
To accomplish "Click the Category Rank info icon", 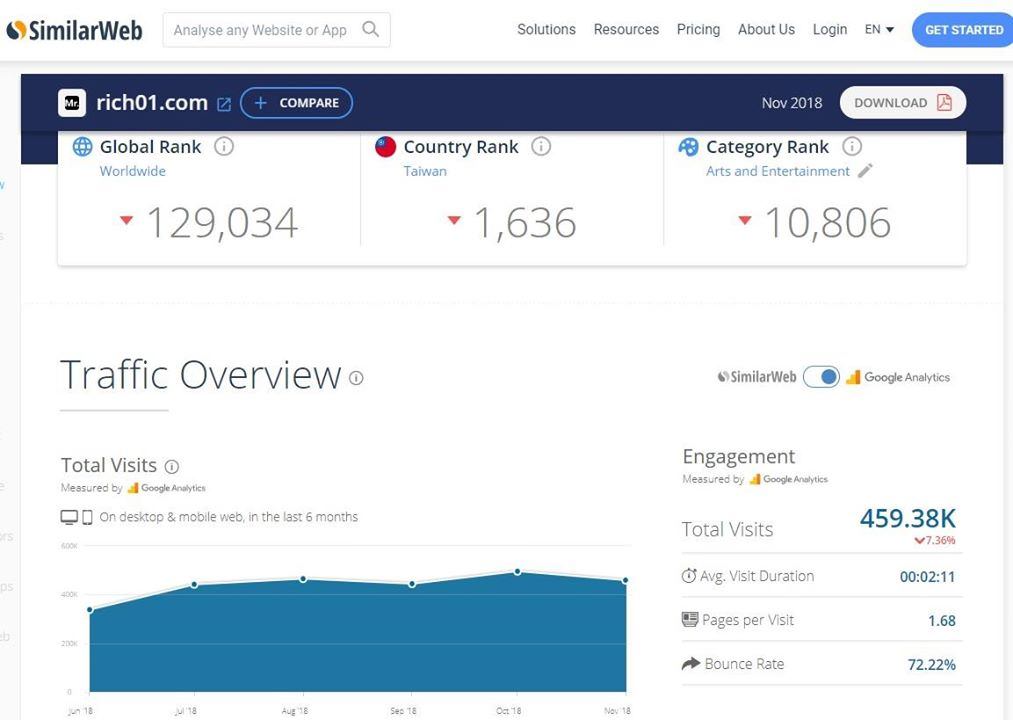I will 851,147.
